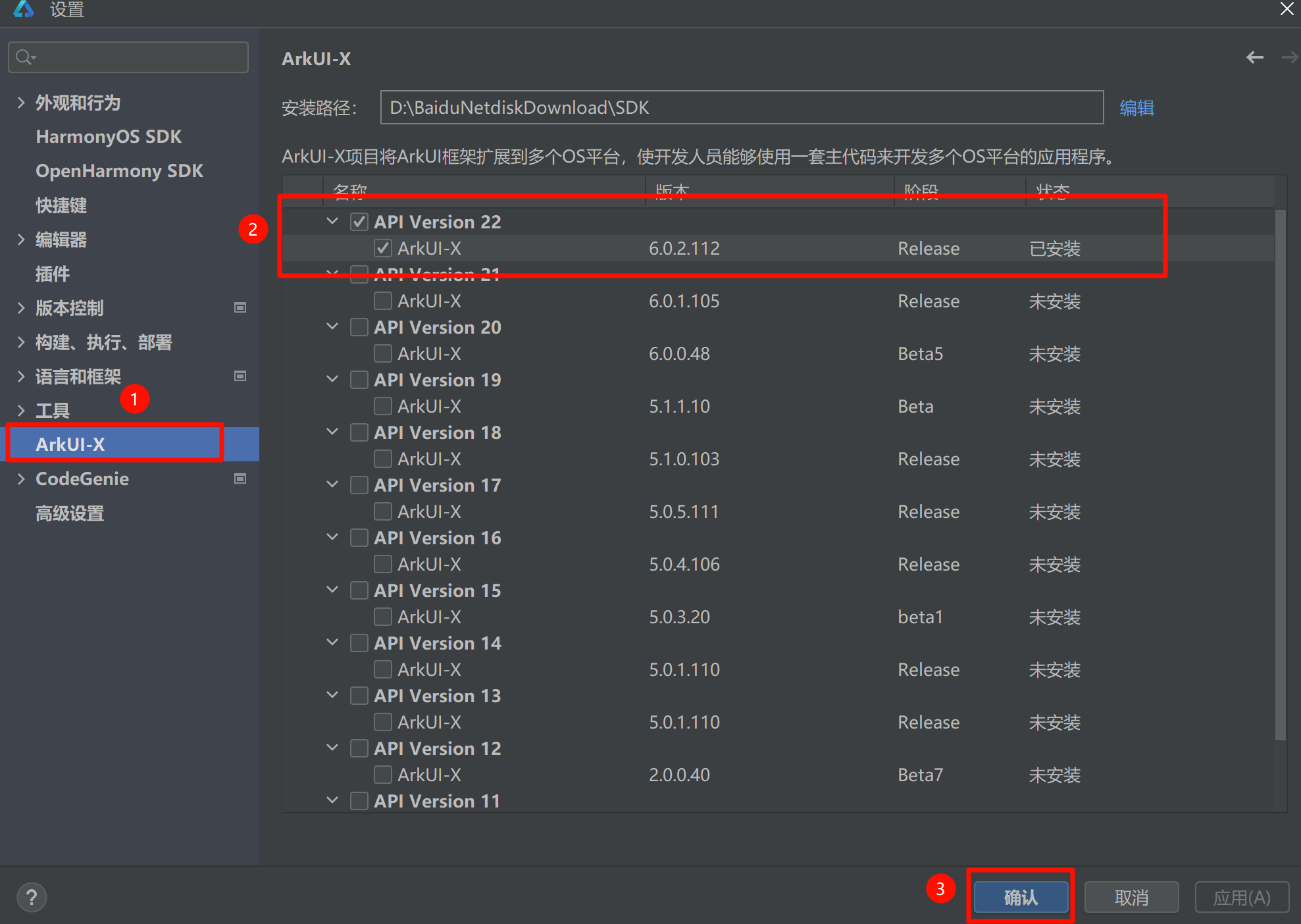The image size is (1301, 924).
Task: Expand 外观和行为 in settings tree
Action: 21,102
